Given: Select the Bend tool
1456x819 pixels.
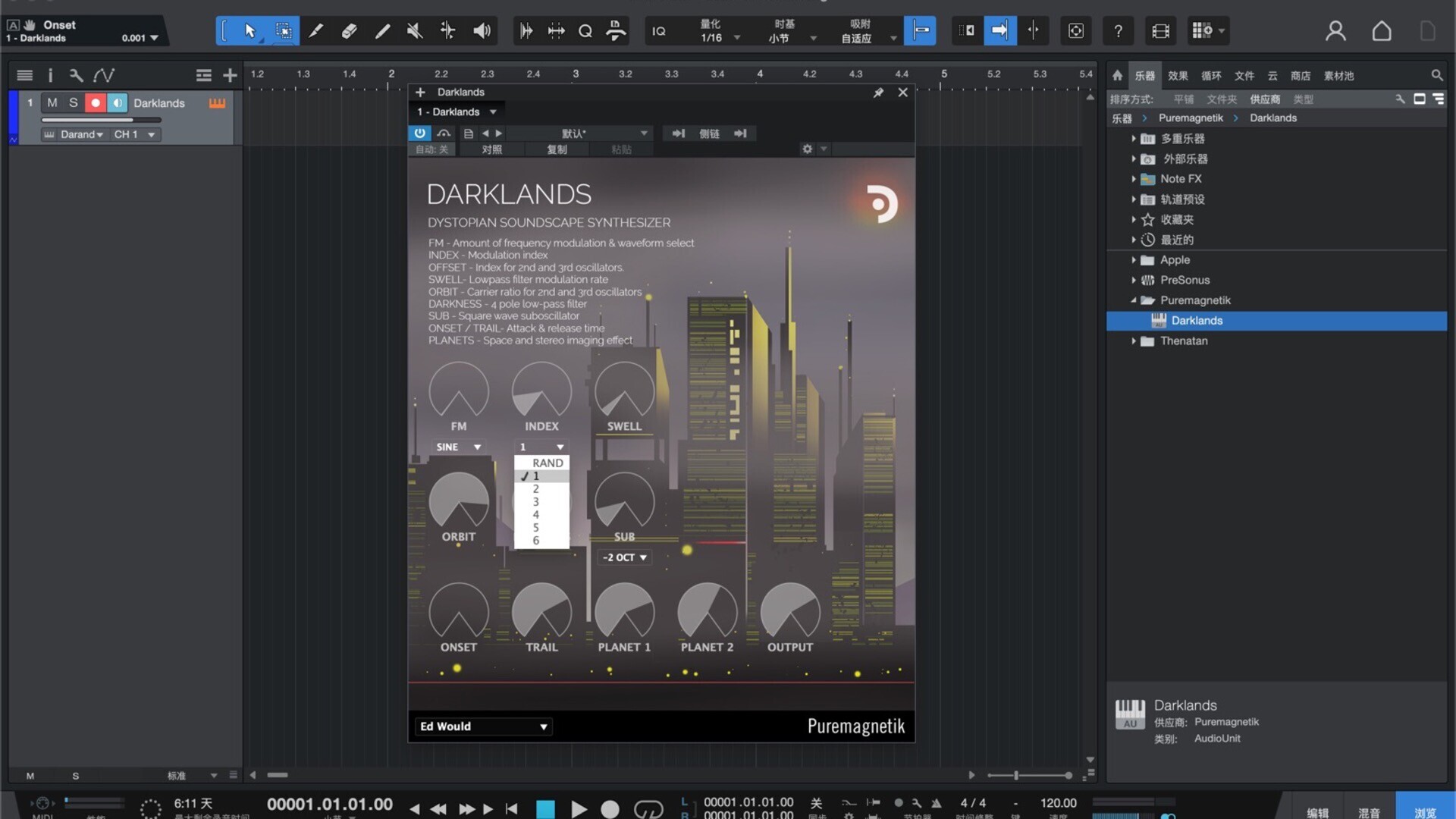Looking at the screenshot, I should 447,31.
